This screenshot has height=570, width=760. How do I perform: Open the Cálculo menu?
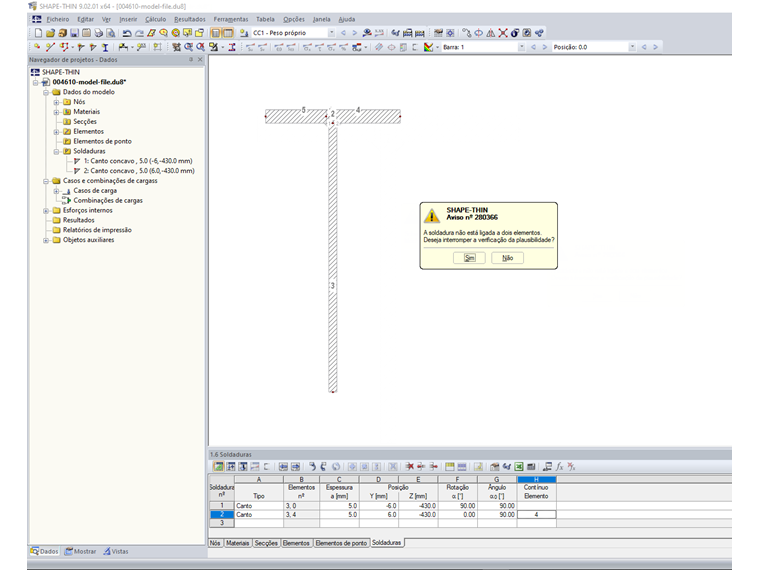(x=155, y=19)
